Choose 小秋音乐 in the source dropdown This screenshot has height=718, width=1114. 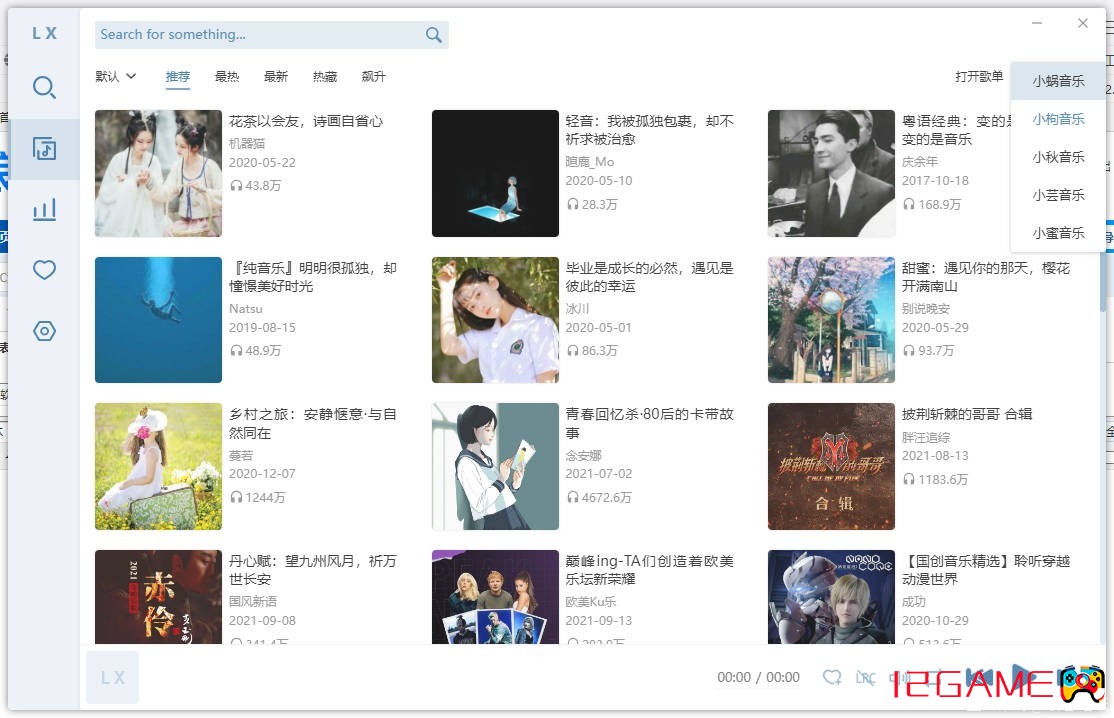1058,157
